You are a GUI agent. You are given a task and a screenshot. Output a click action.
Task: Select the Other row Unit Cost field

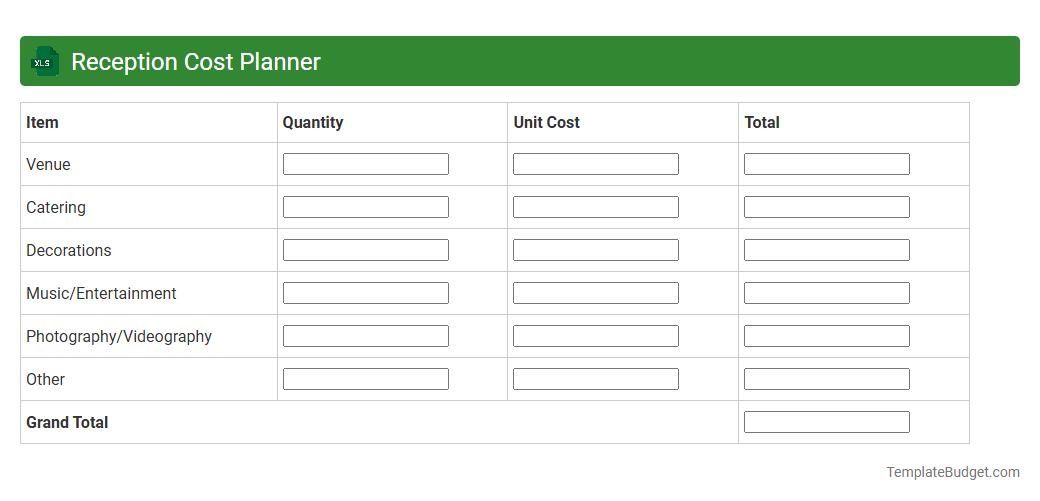click(596, 379)
